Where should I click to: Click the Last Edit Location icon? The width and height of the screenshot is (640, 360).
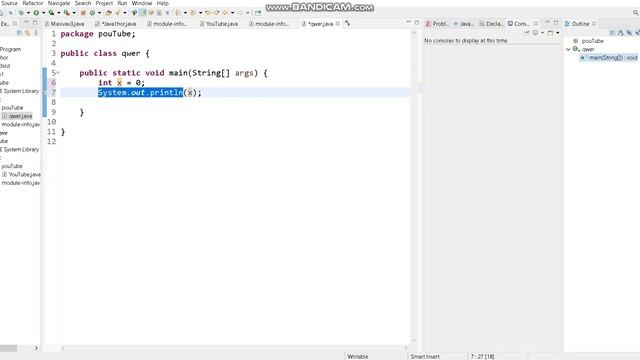[x=208, y=13]
